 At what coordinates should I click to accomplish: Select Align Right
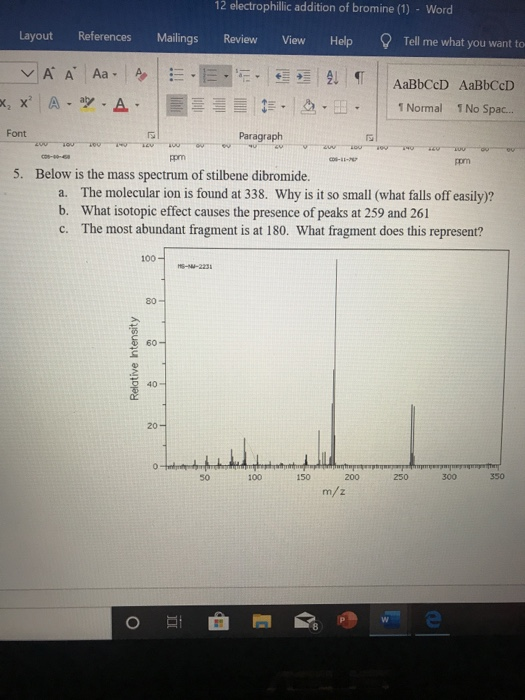pos(219,106)
